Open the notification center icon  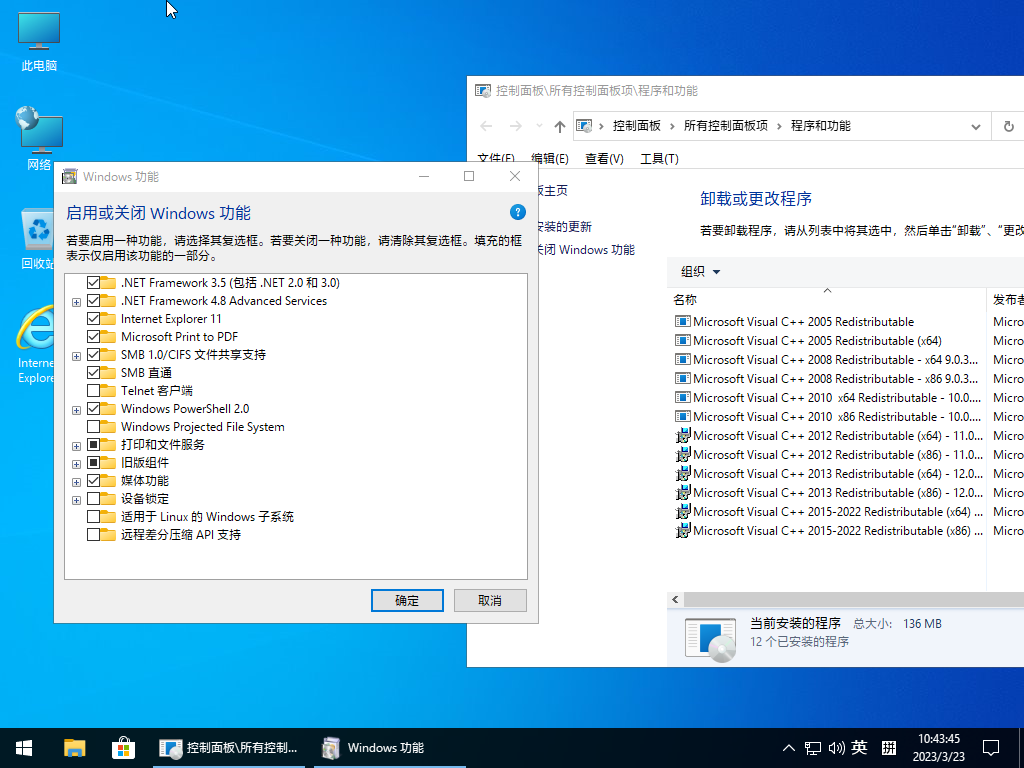[990, 747]
